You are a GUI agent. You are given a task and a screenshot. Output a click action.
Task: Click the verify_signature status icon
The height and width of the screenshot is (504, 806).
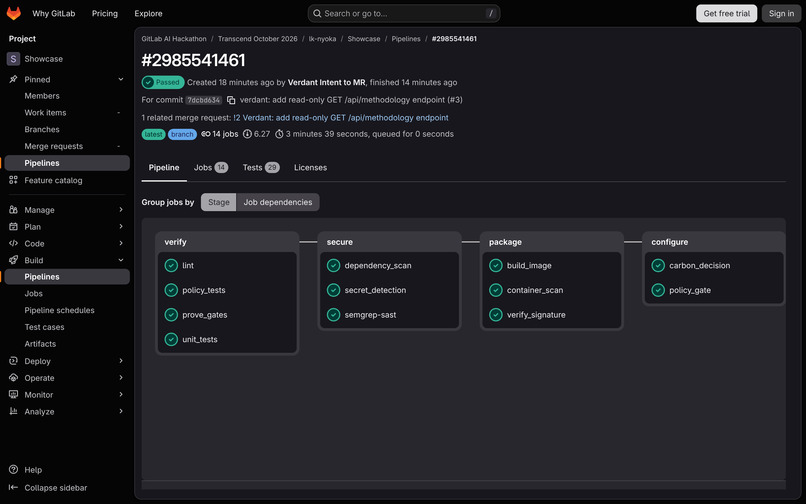coord(496,315)
